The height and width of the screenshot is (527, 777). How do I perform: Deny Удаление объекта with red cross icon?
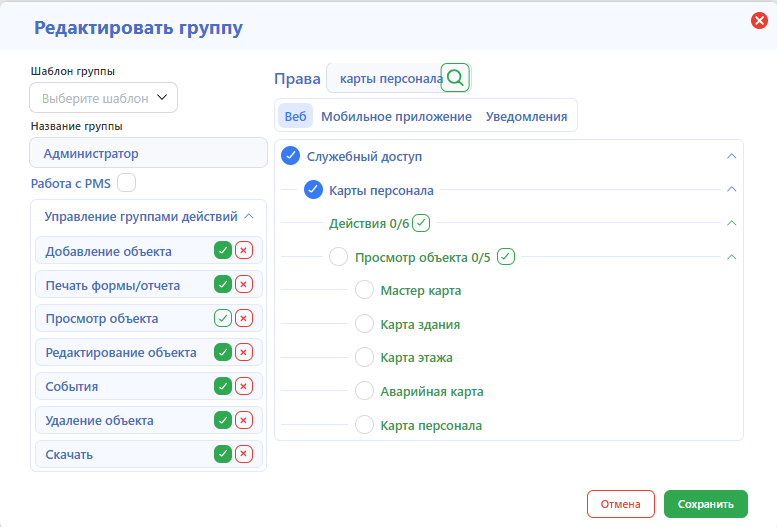pos(244,420)
